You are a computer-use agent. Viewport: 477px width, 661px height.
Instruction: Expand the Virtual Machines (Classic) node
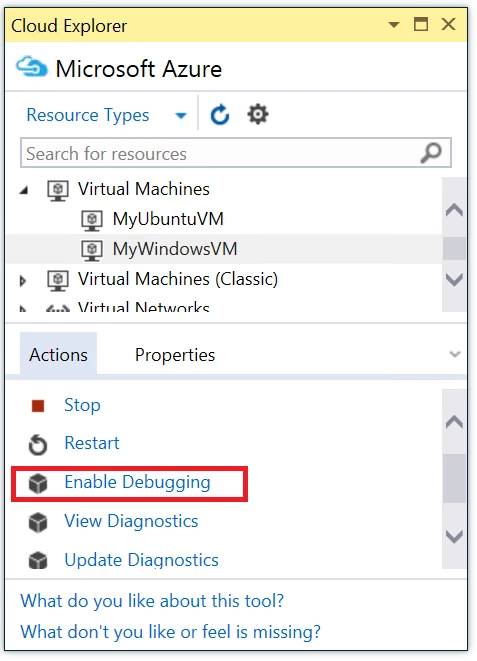[x=23, y=280]
